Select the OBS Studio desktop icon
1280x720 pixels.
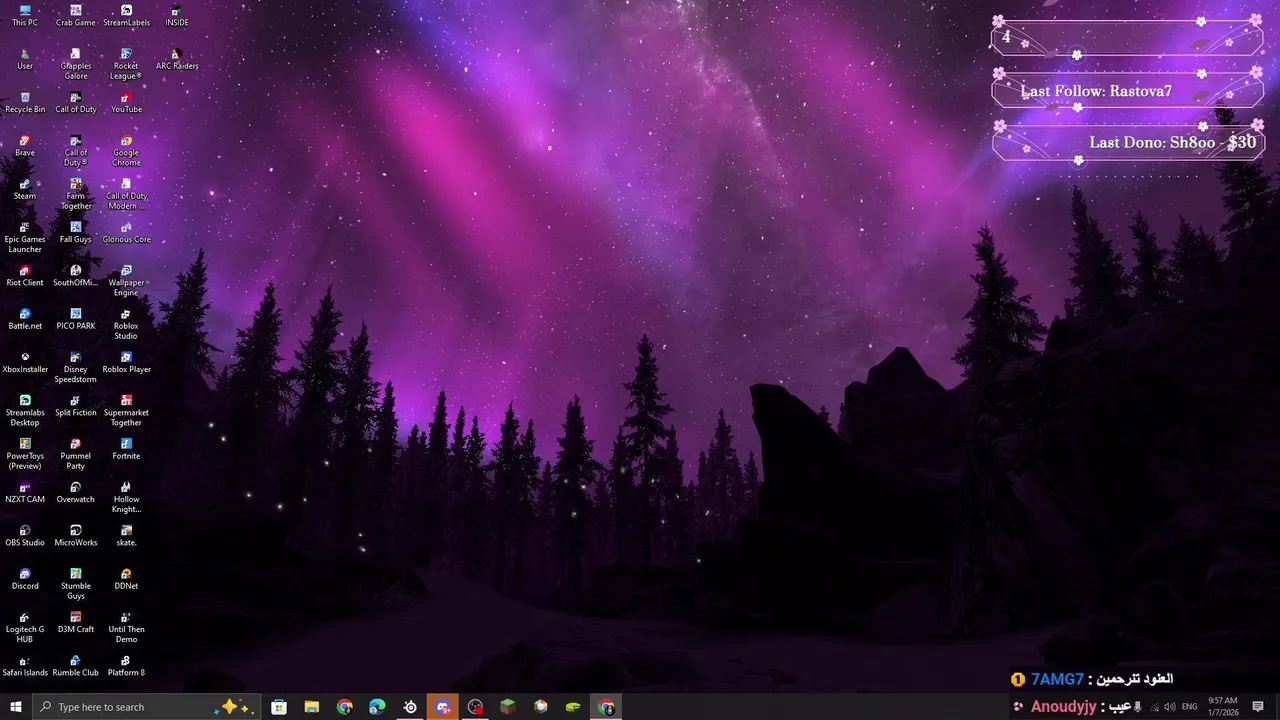coord(25,536)
